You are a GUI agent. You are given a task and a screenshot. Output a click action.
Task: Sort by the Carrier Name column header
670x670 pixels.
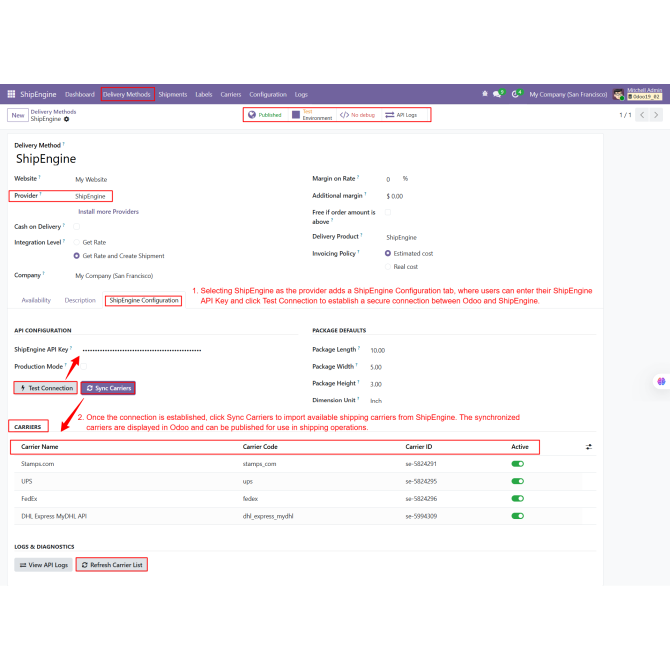click(40, 447)
